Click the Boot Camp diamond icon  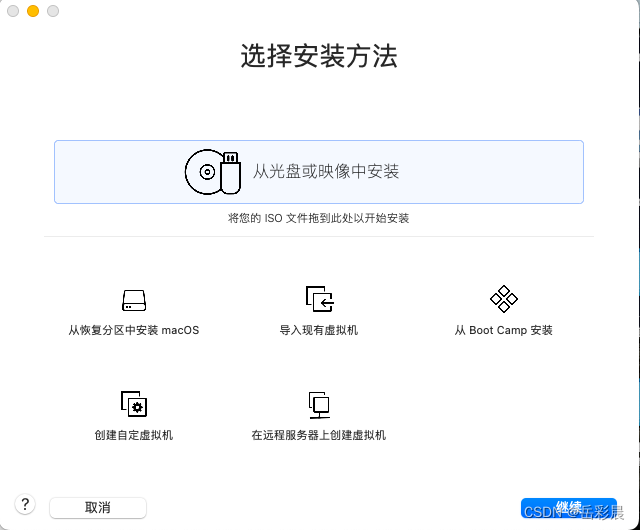tap(504, 299)
